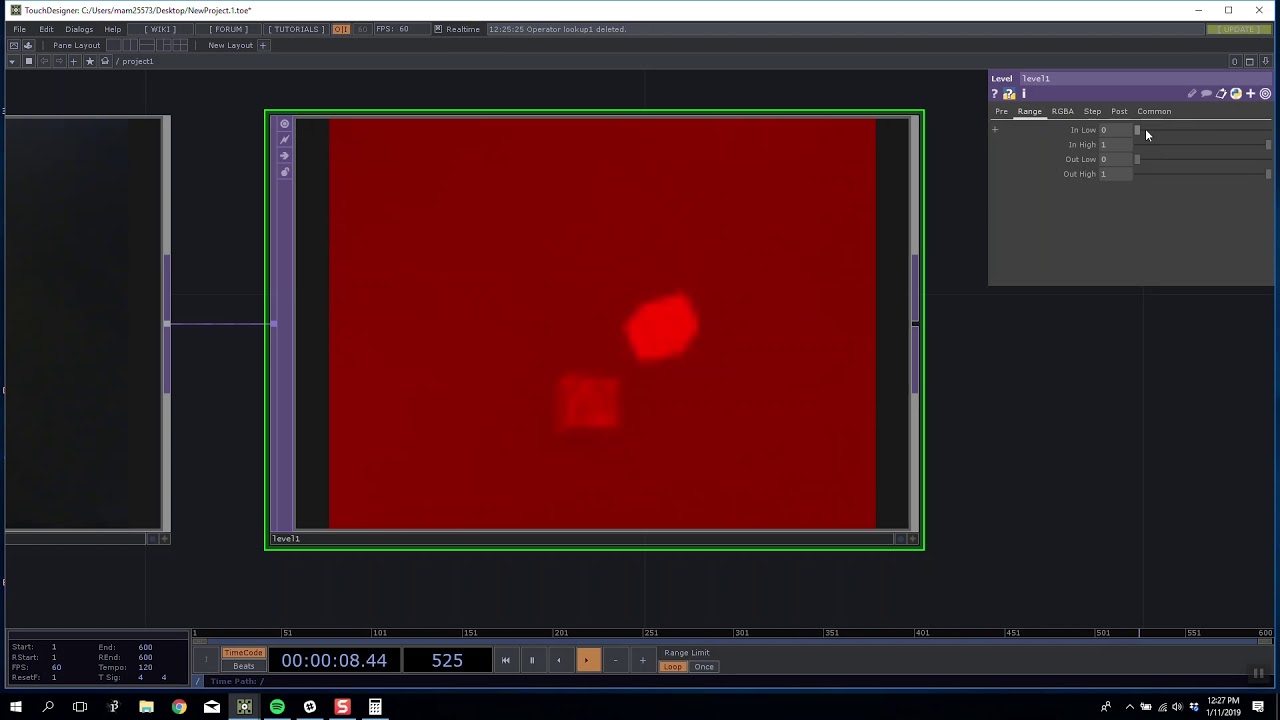
Task: Click the frame counter showing 525
Action: tap(447, 660)
